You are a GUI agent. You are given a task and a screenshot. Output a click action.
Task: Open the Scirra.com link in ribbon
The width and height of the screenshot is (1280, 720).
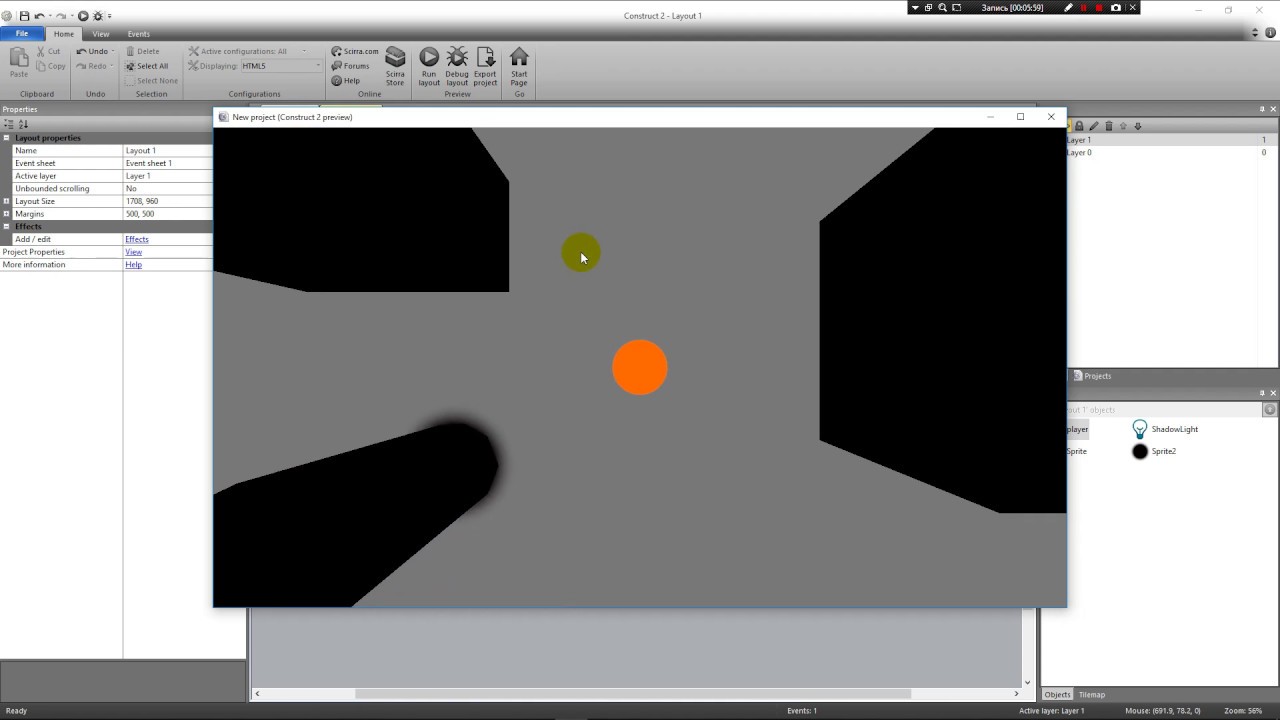(355, 51)
